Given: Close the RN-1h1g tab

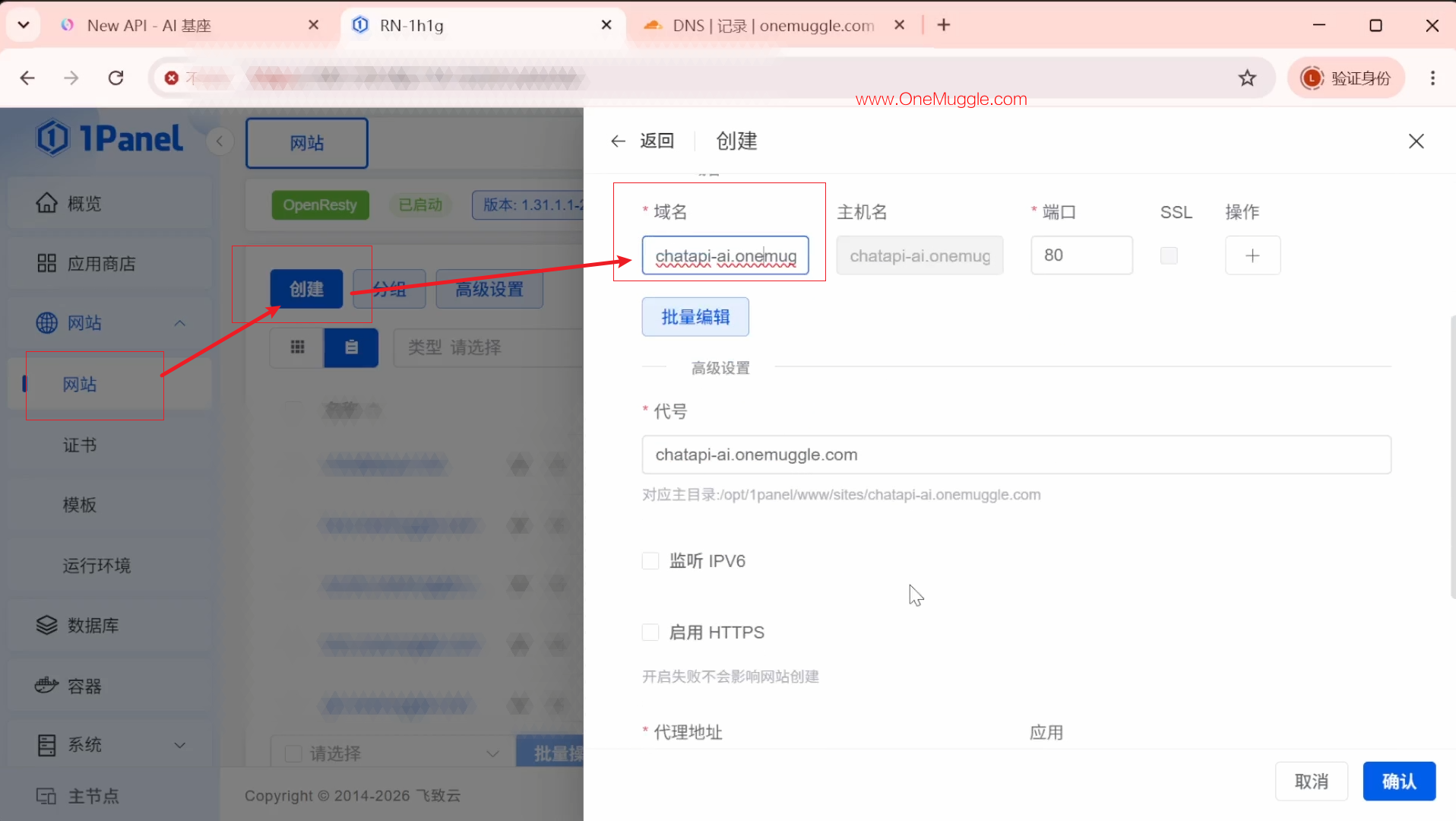Looking at the screenshot, I should (606, 25).
